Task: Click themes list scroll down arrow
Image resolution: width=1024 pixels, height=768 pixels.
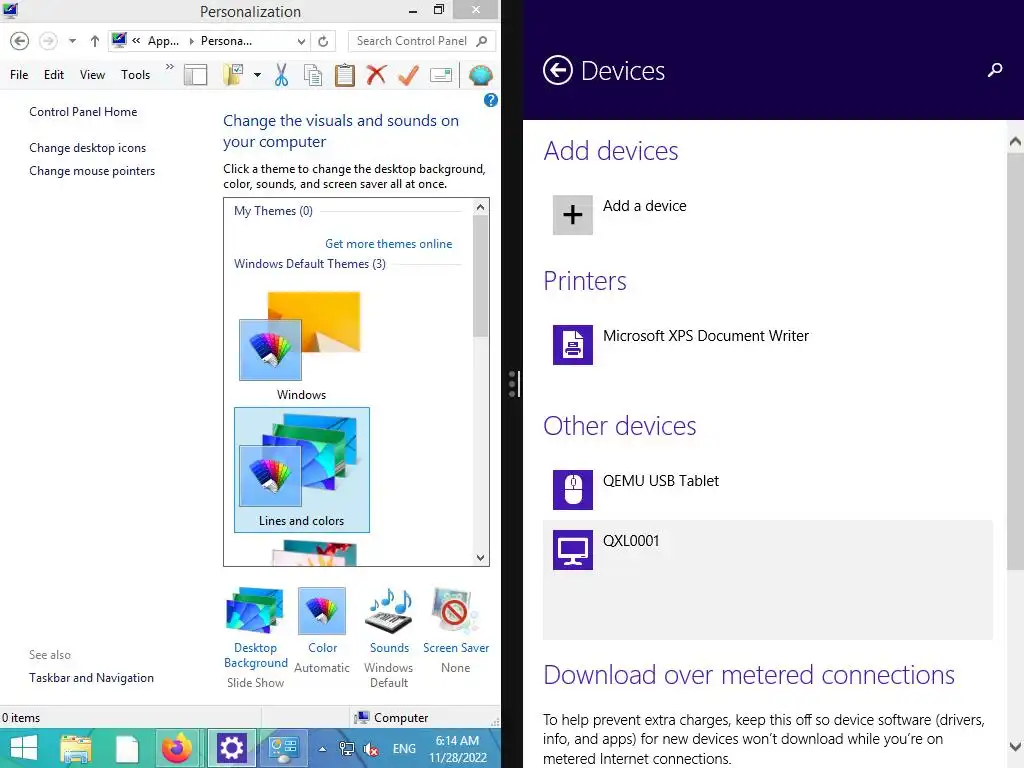Action: click(x=481, y=558)
